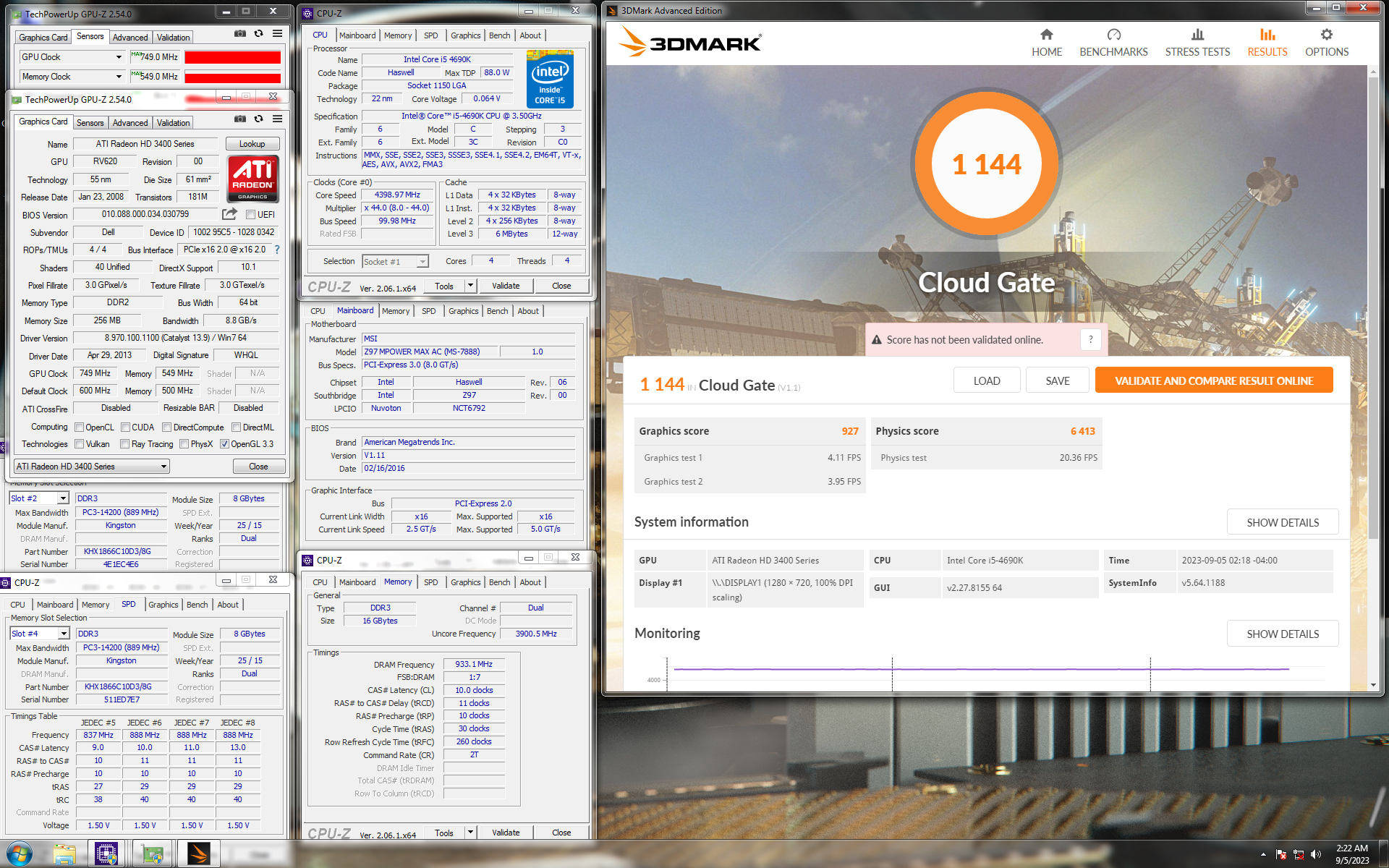Click the 3DMark vertical scrollbar down arrow
Screen dimensions: 1389x868
tap(1372, 685)
